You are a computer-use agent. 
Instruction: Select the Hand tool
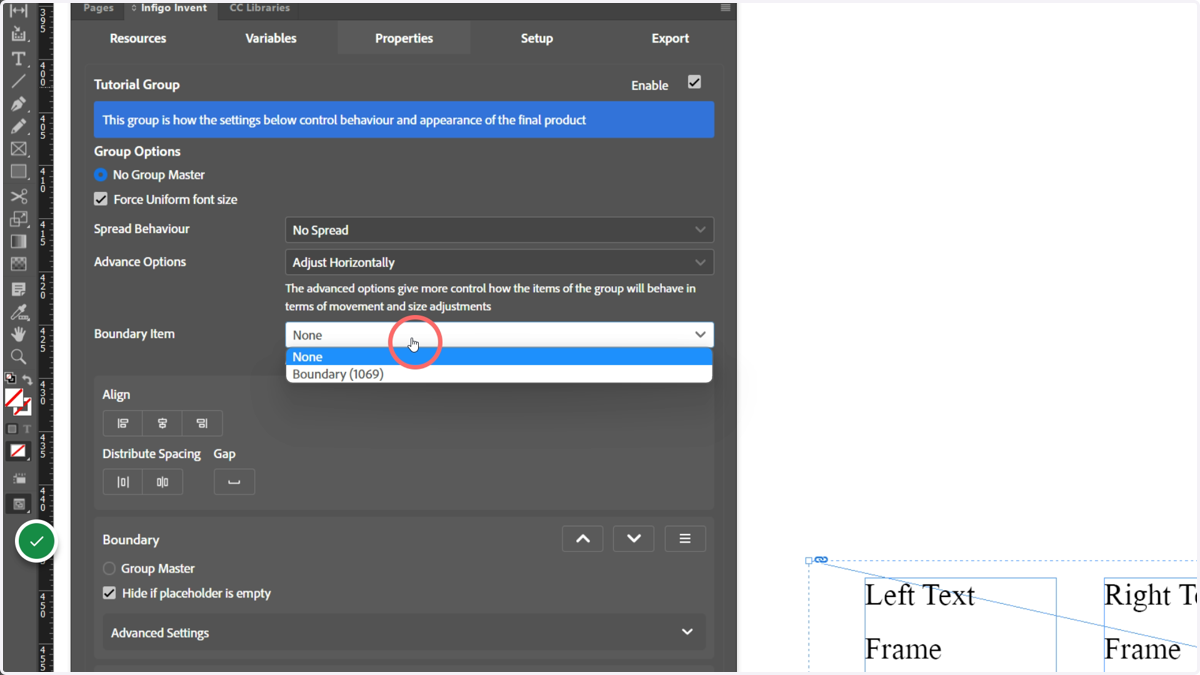(x=18, y=334)
